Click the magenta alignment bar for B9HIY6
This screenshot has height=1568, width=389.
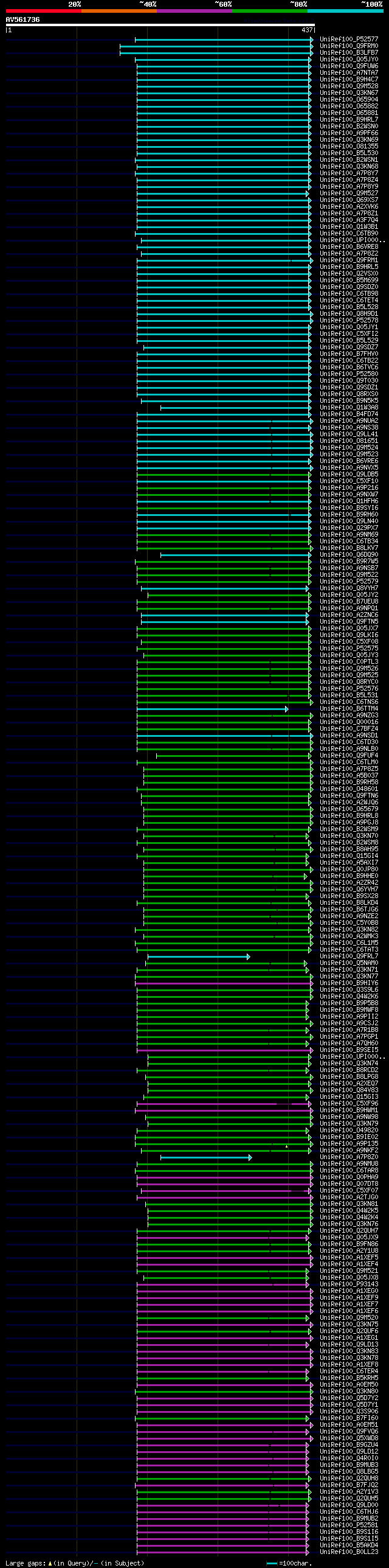tap(224, 984)
